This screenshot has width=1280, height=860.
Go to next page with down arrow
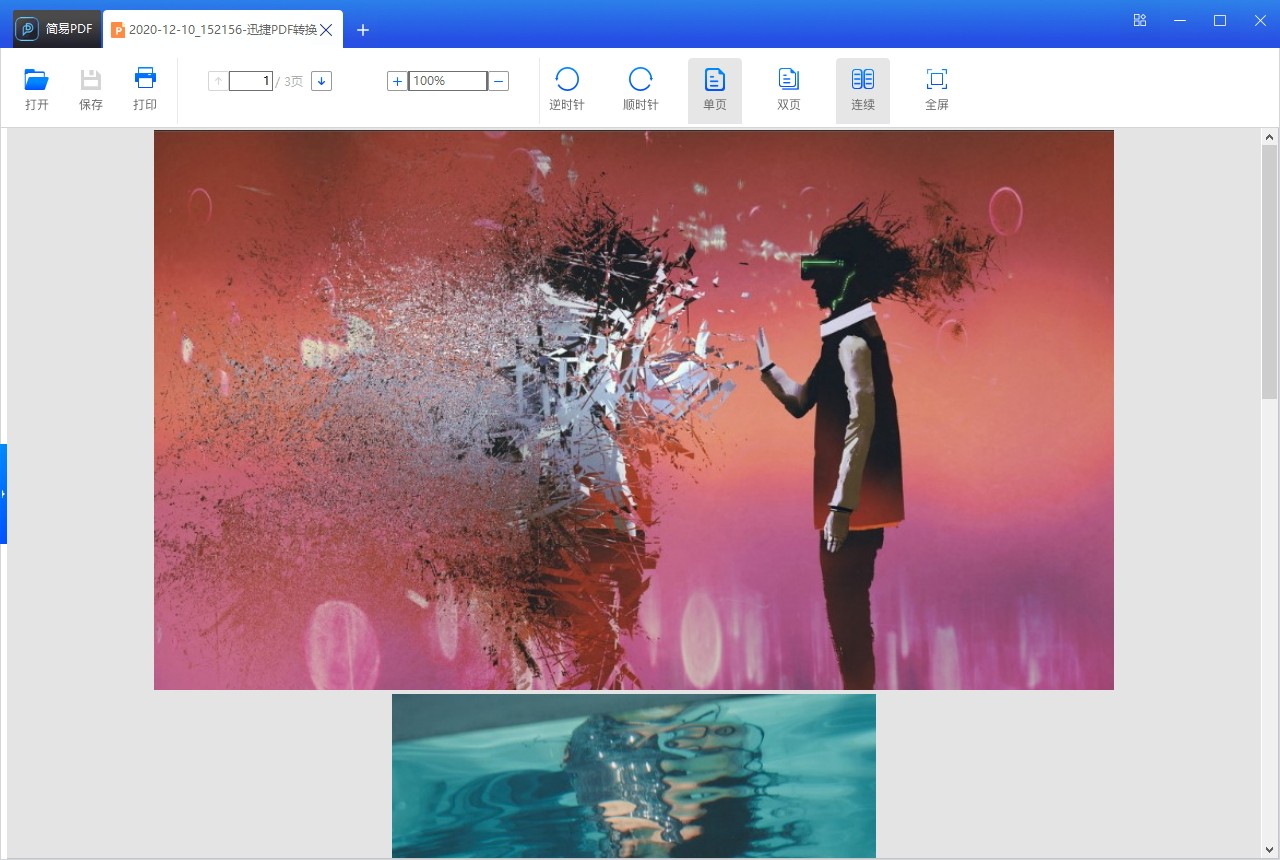click(321, 81)
